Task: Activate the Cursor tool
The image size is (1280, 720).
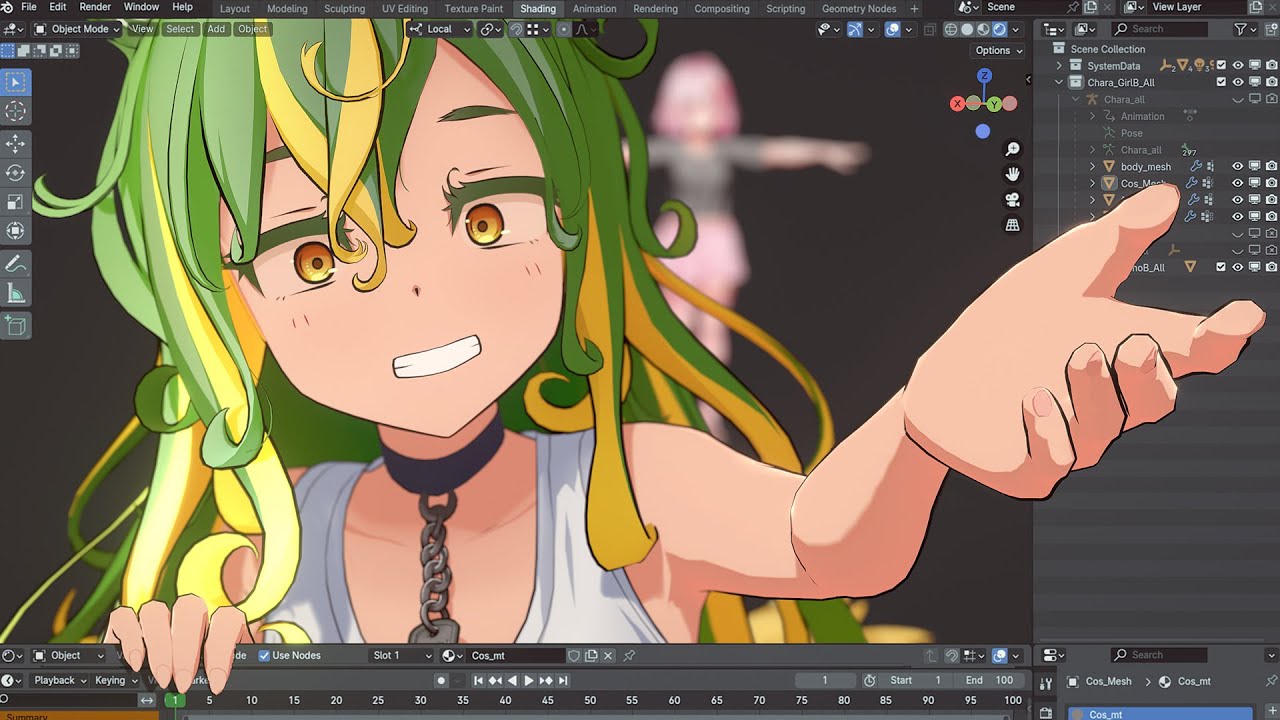Action: (16, 111)
